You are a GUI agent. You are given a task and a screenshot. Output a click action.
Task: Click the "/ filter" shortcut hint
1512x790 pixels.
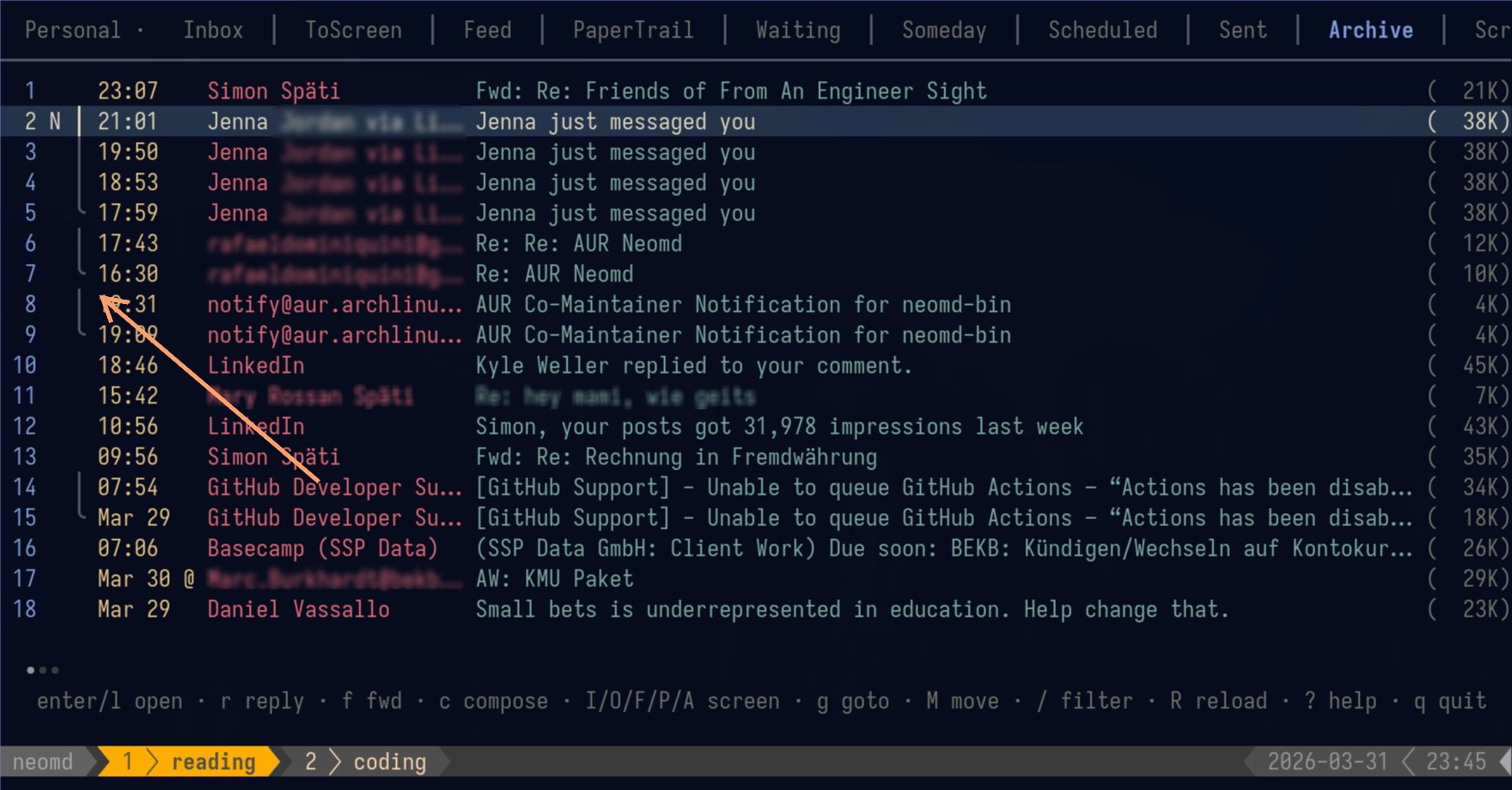click(x=1085, y=701)
